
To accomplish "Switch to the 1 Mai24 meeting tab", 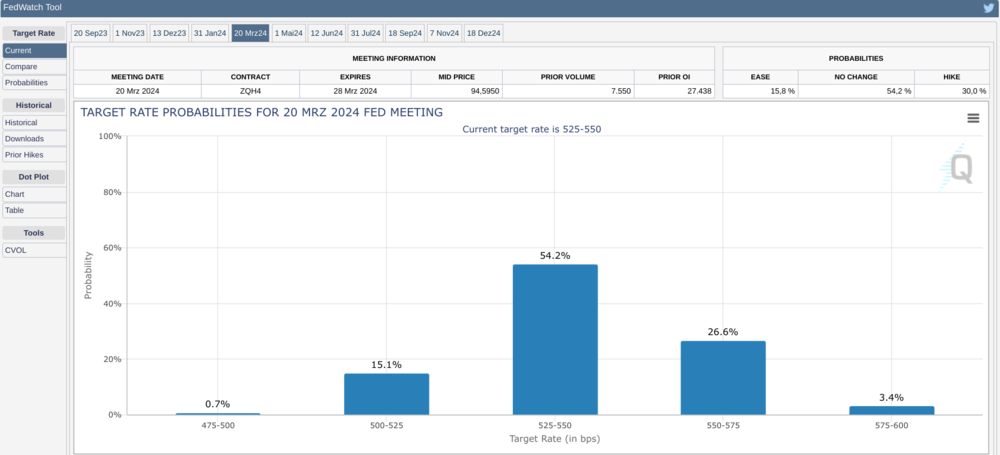I will (x=288, y=33).
